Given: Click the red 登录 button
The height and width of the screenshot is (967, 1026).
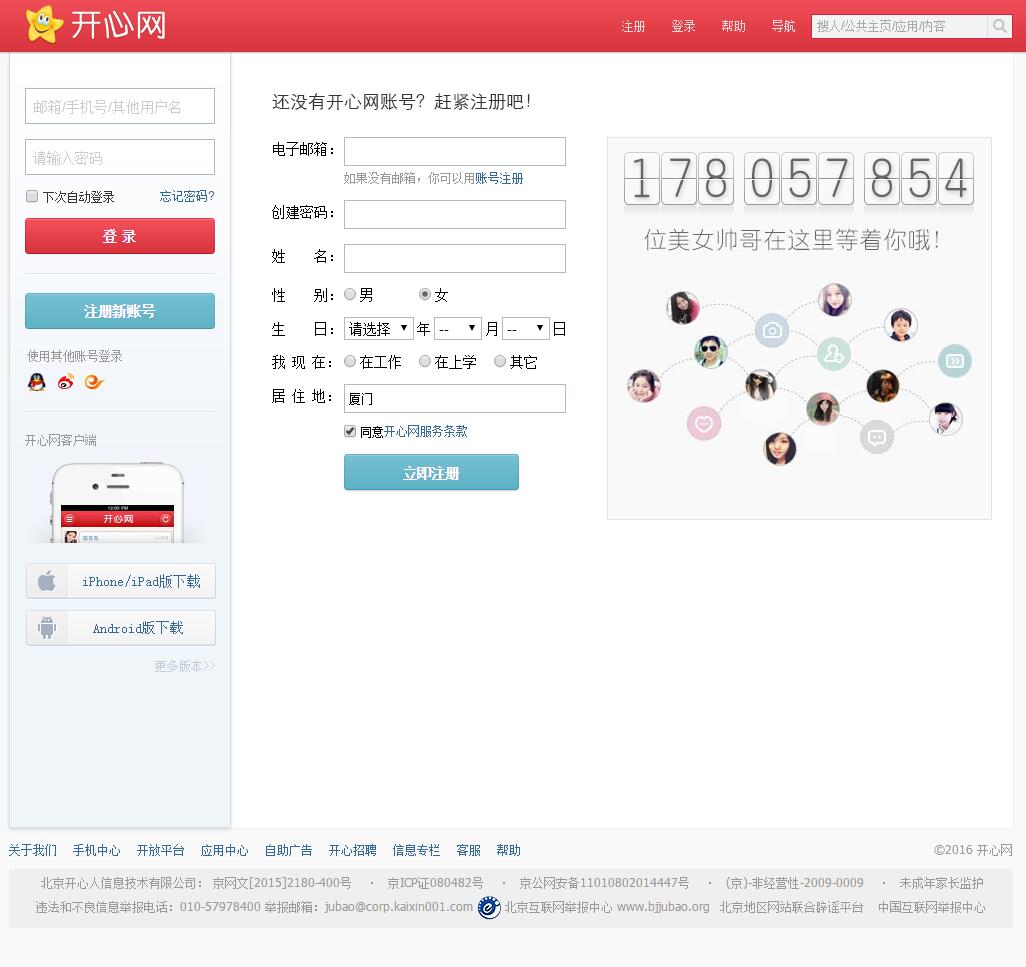Looking at the screenshot, I should [120, 236].
